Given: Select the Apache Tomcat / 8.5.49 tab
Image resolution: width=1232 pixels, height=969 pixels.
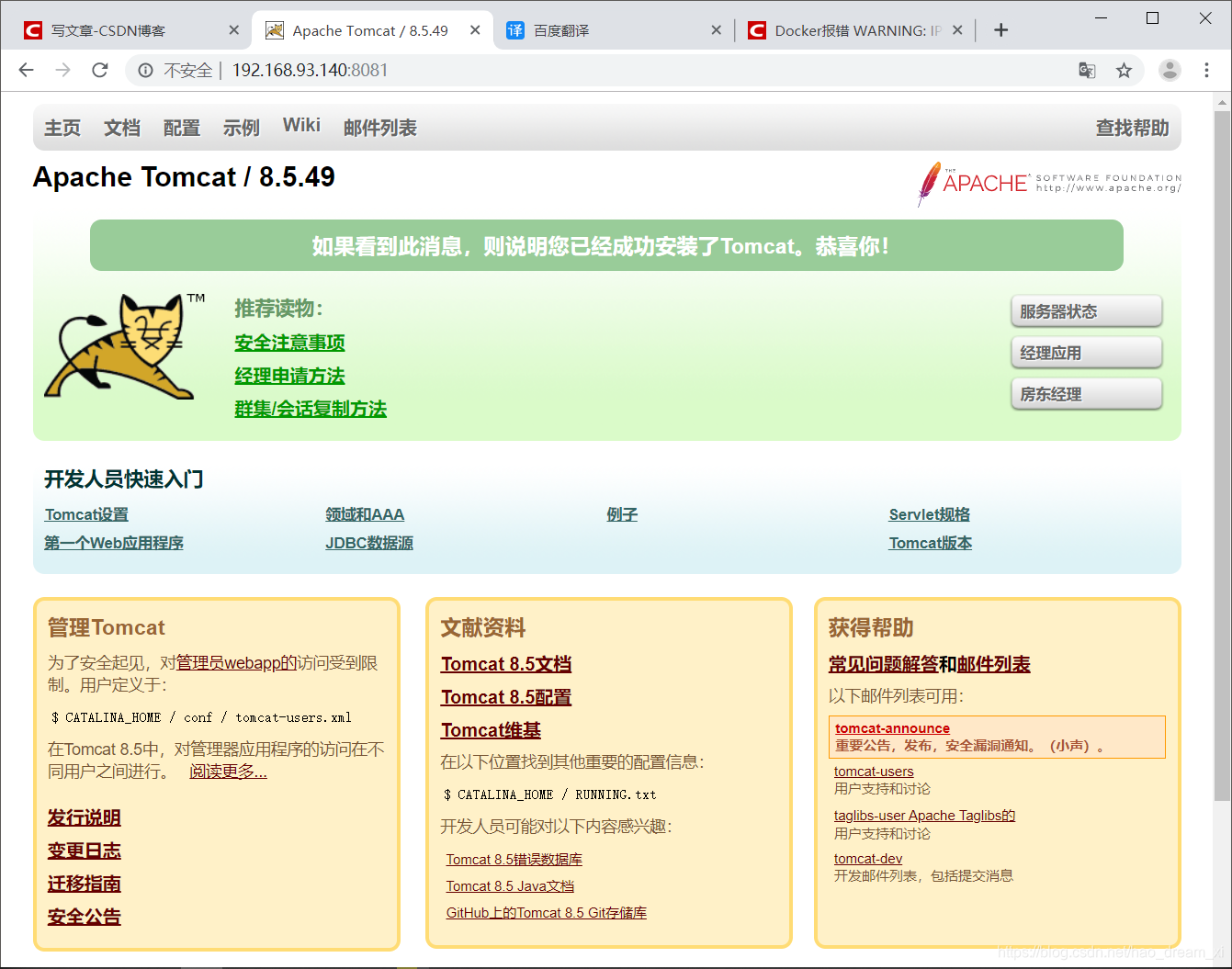Looking at the screenshot, I should click(370, 30).
